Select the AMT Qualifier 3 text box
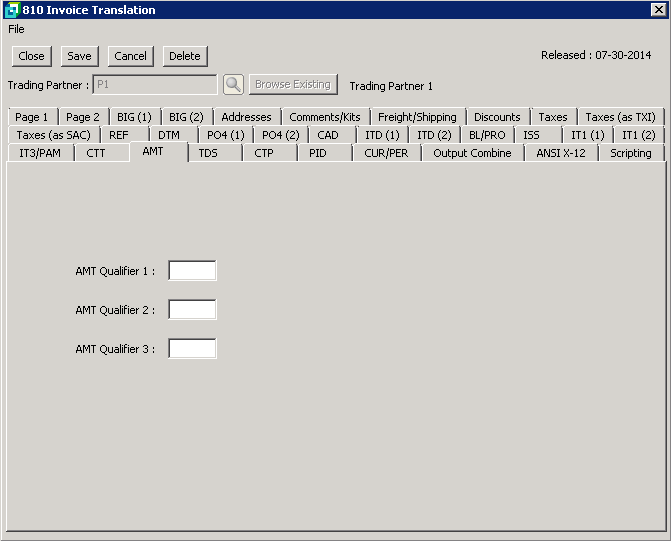The height and width of the screenshot is (541, 671). (192, 349)
